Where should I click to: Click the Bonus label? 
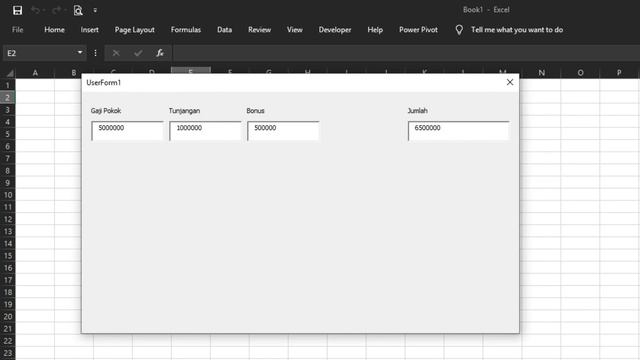click(x=256, y=111)
